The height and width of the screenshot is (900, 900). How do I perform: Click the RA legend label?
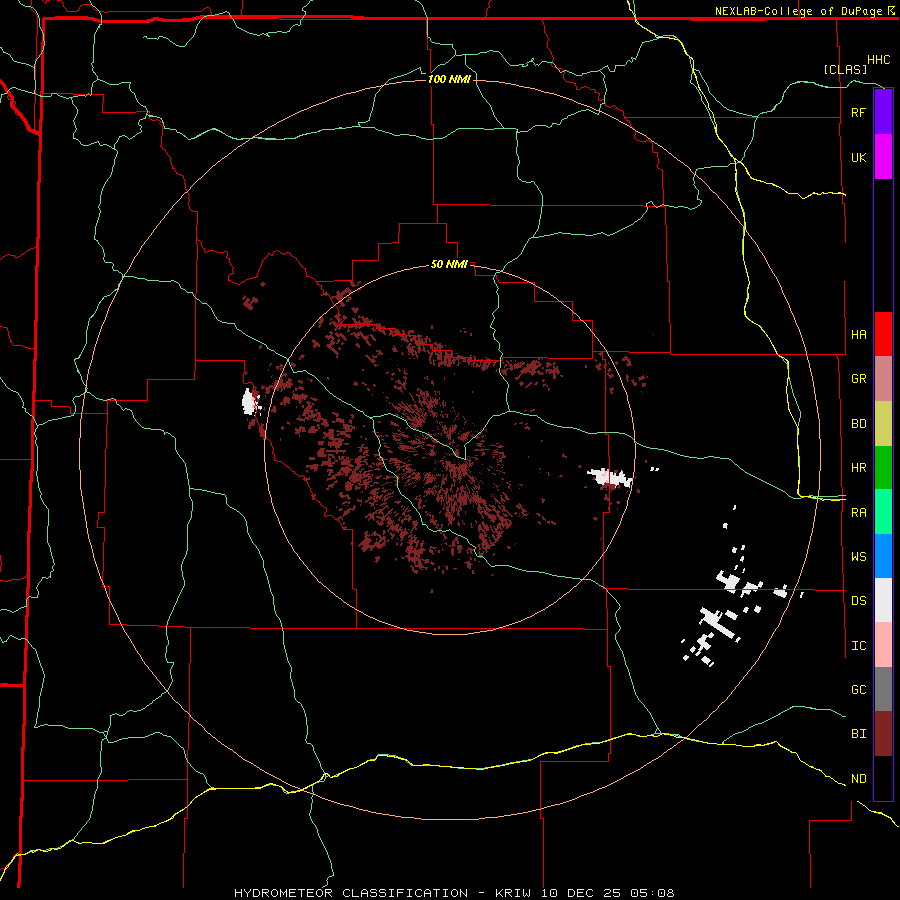tap(858, 512)
